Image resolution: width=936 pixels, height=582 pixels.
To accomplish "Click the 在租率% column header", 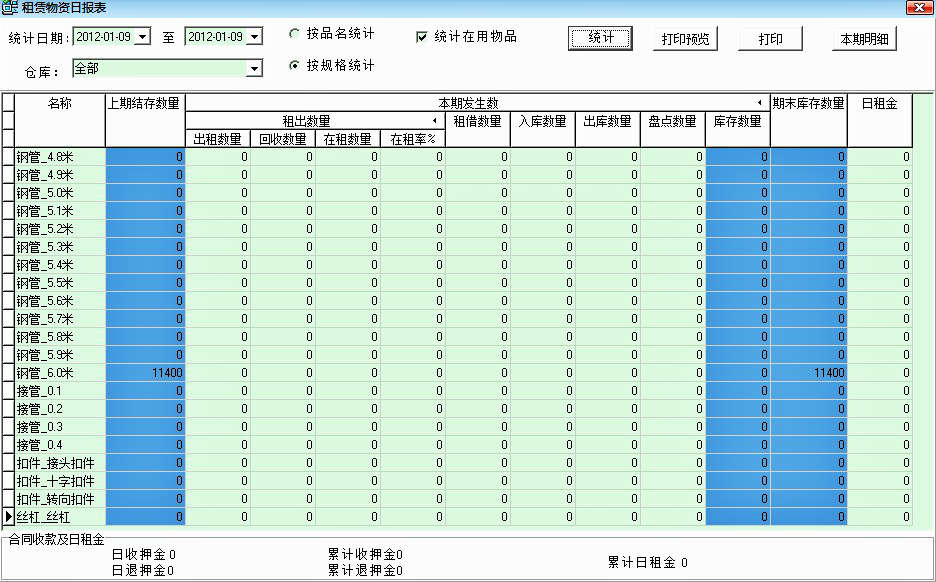I will [413, 139].
